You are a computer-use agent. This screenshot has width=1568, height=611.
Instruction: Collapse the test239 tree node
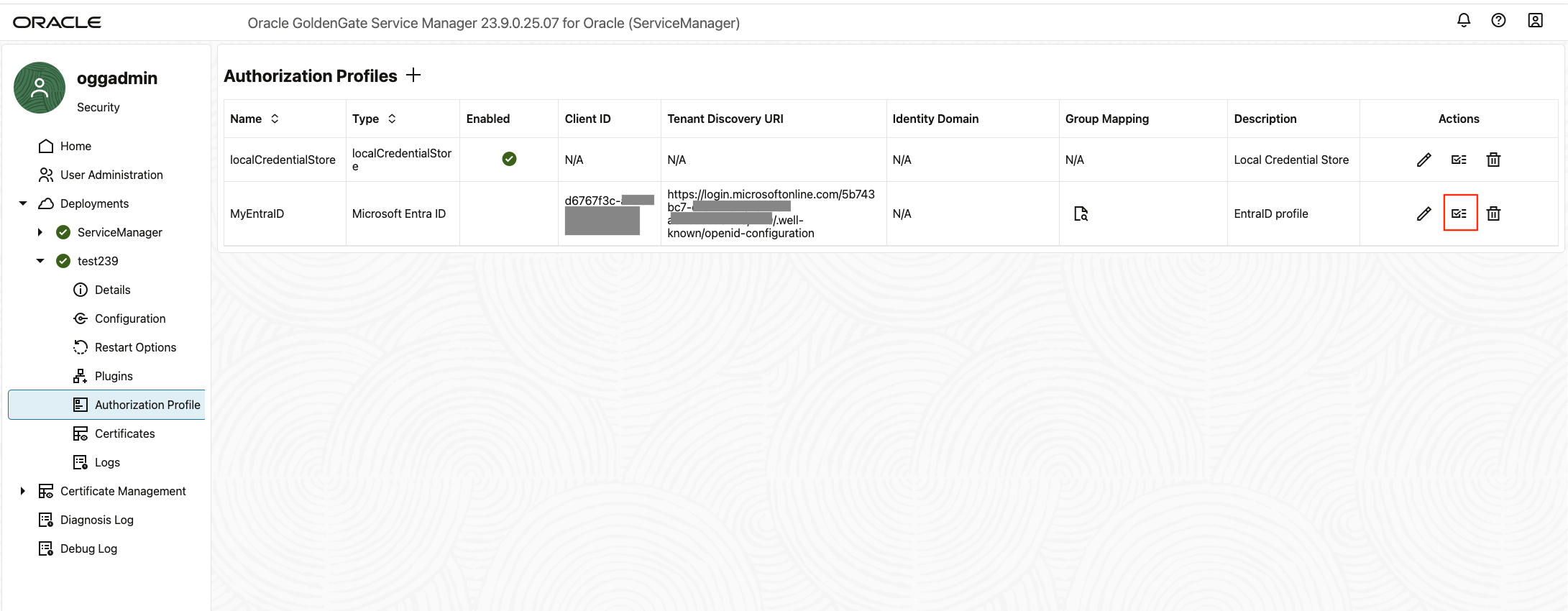40,261
